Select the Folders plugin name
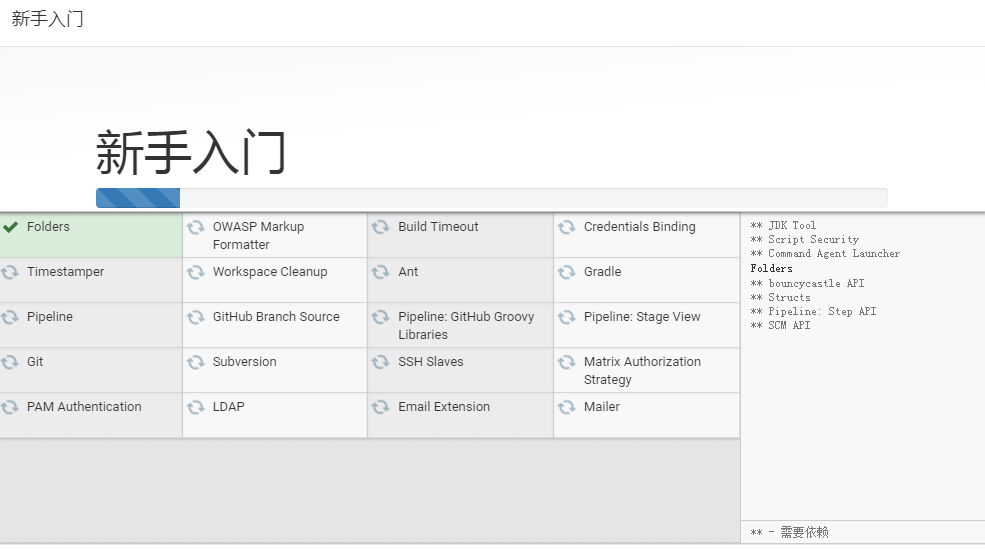Screen dimensions: 985x553 click(48, 226)
